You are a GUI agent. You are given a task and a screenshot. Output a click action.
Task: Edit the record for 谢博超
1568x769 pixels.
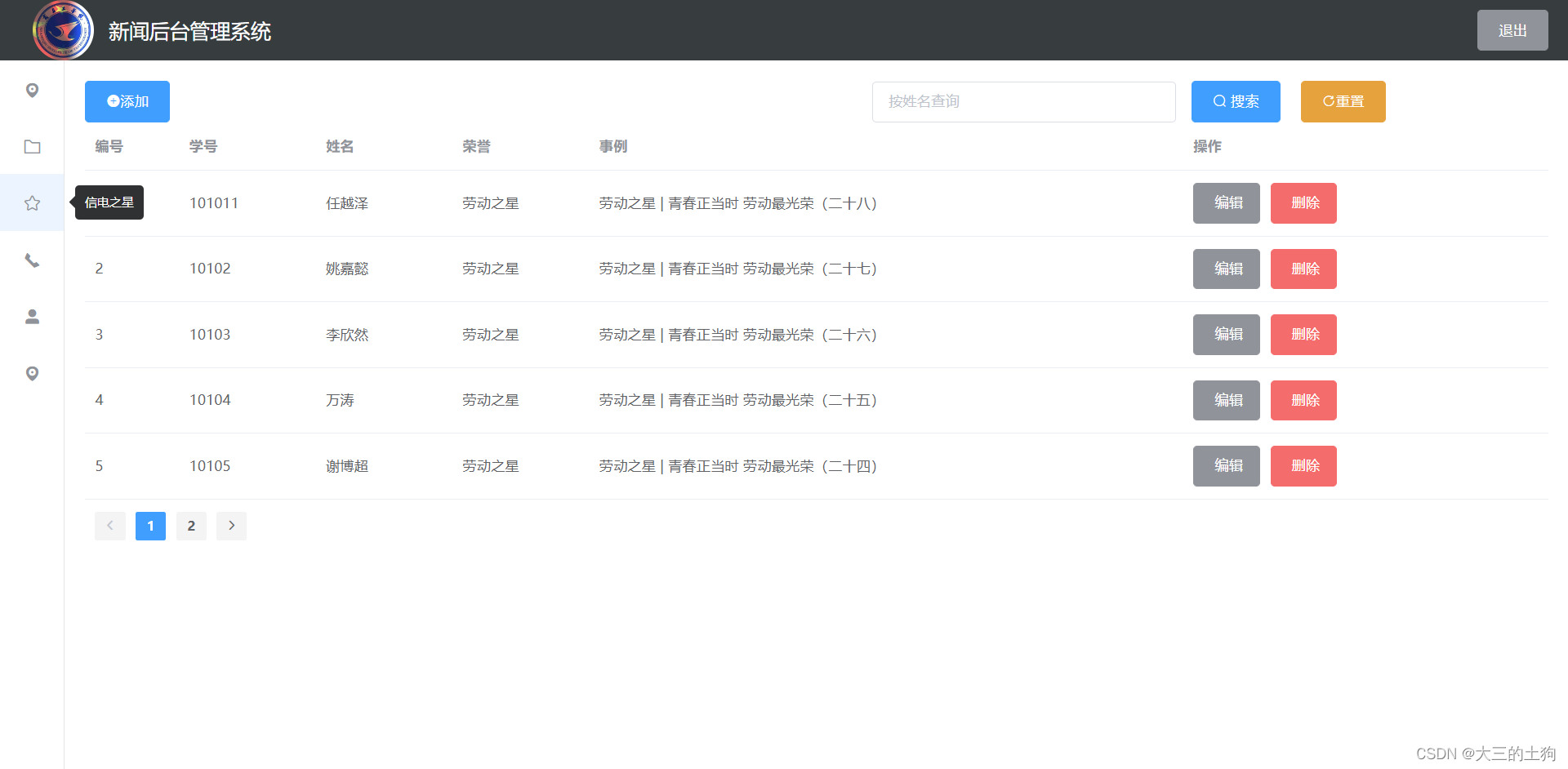(1227, 466)
